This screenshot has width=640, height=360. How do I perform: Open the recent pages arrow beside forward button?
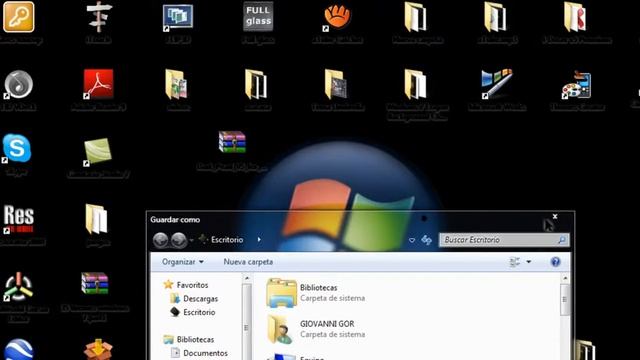[191, 240]
